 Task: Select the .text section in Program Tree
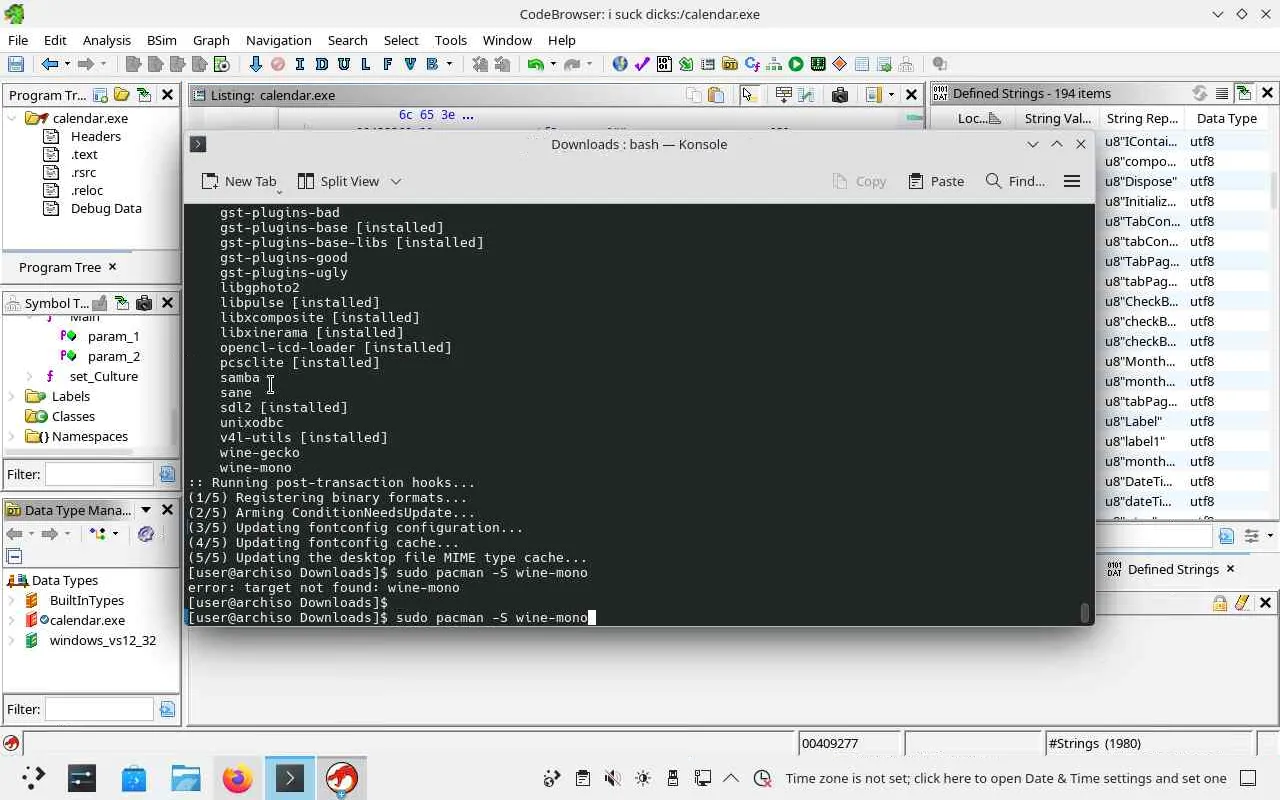(84, 154)
